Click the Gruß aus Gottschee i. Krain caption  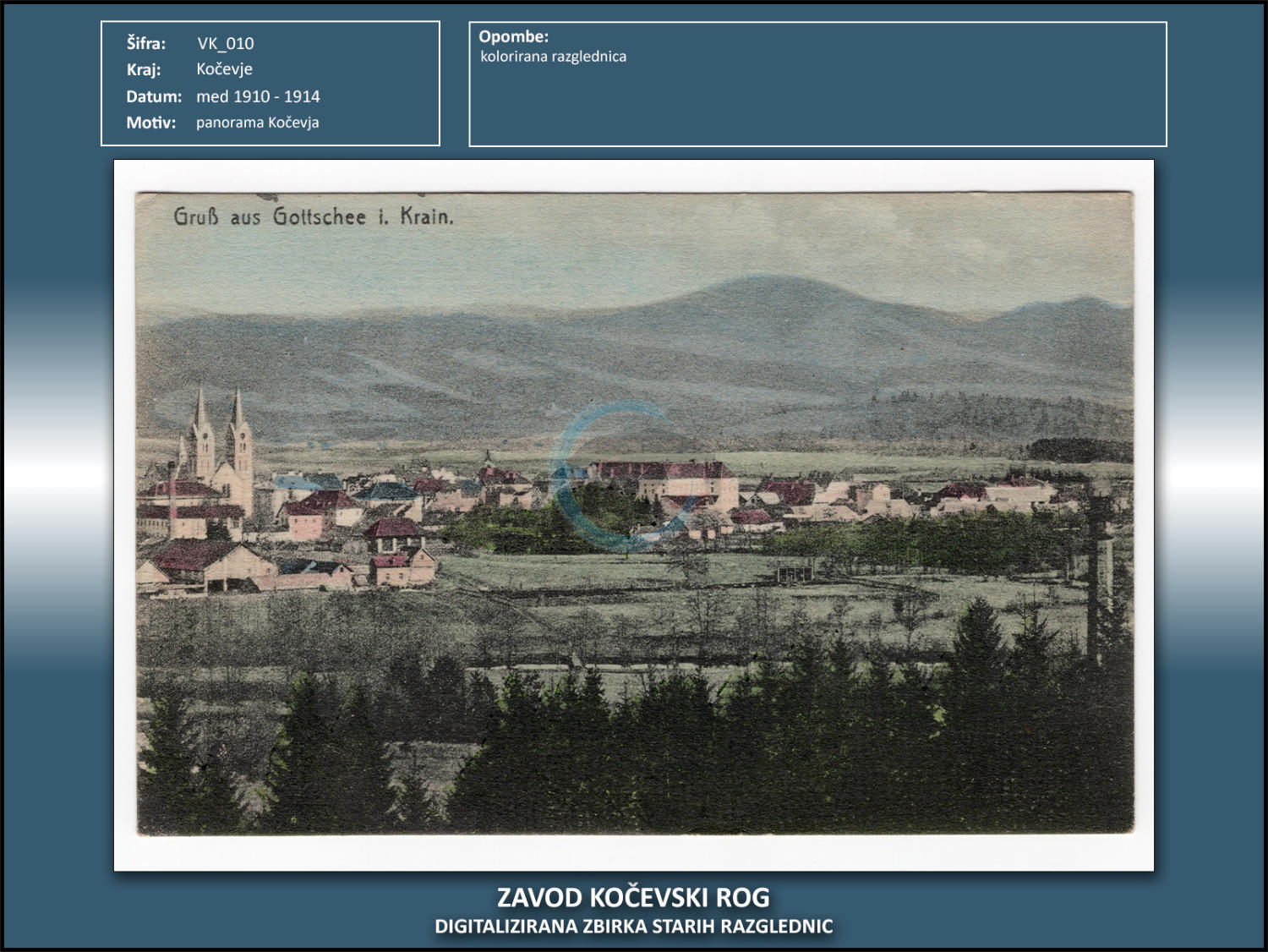[314, 217]
